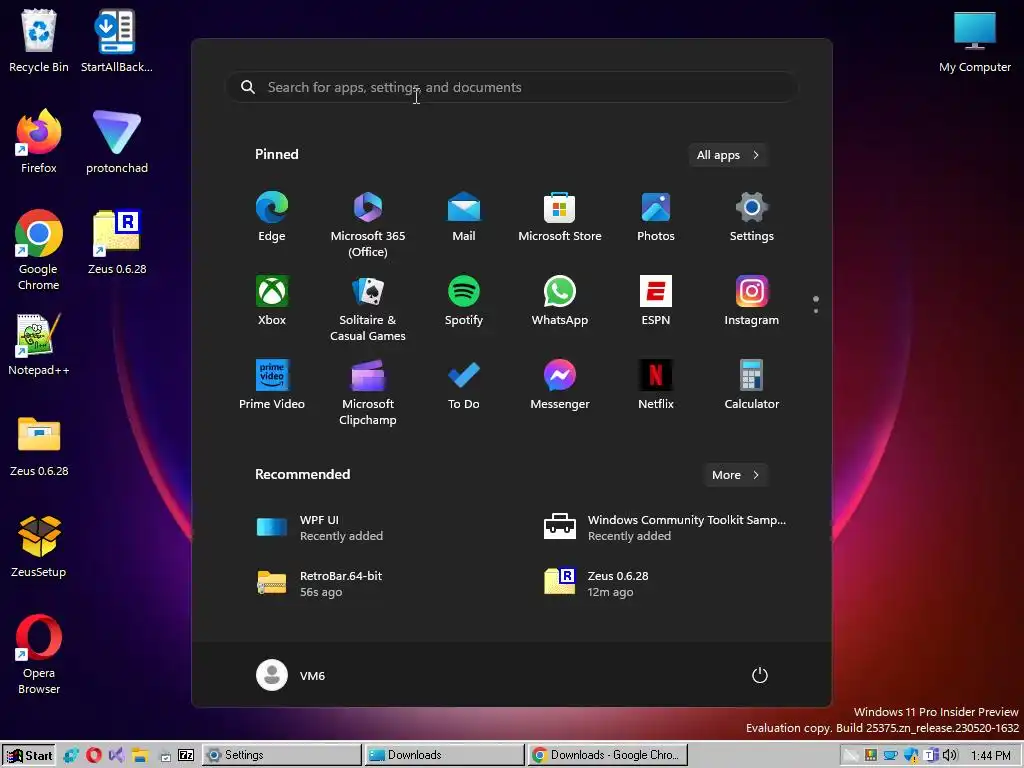Launch the Calculator app
Screen dimensions: 1024x768
(752, 385)
